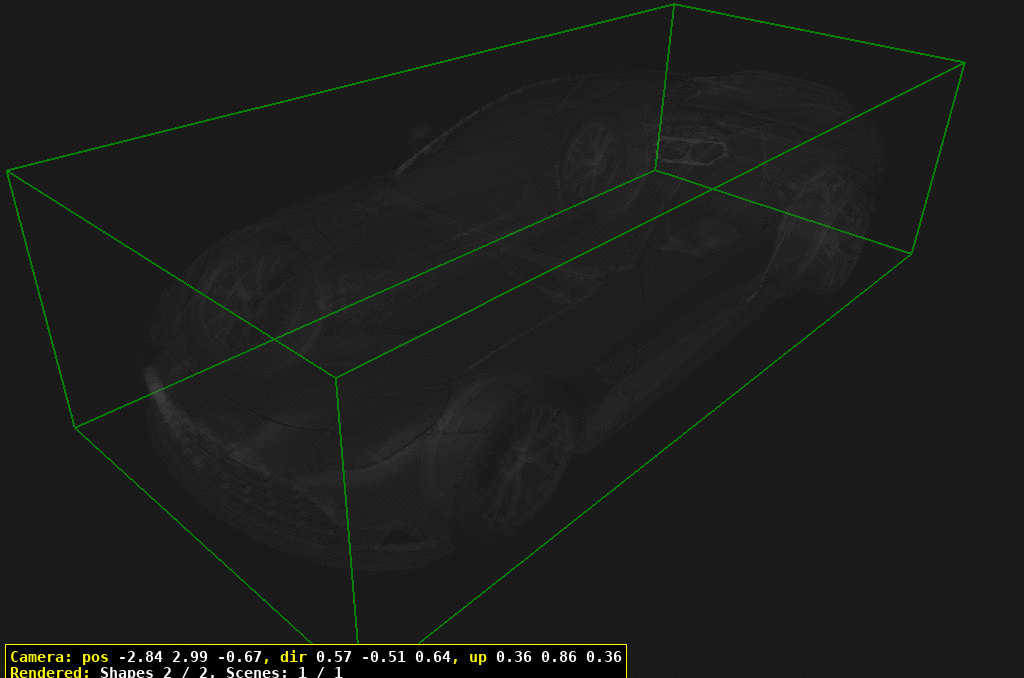
Task: Click the topmost corner of green bounding box
Action: coord(674,5)
